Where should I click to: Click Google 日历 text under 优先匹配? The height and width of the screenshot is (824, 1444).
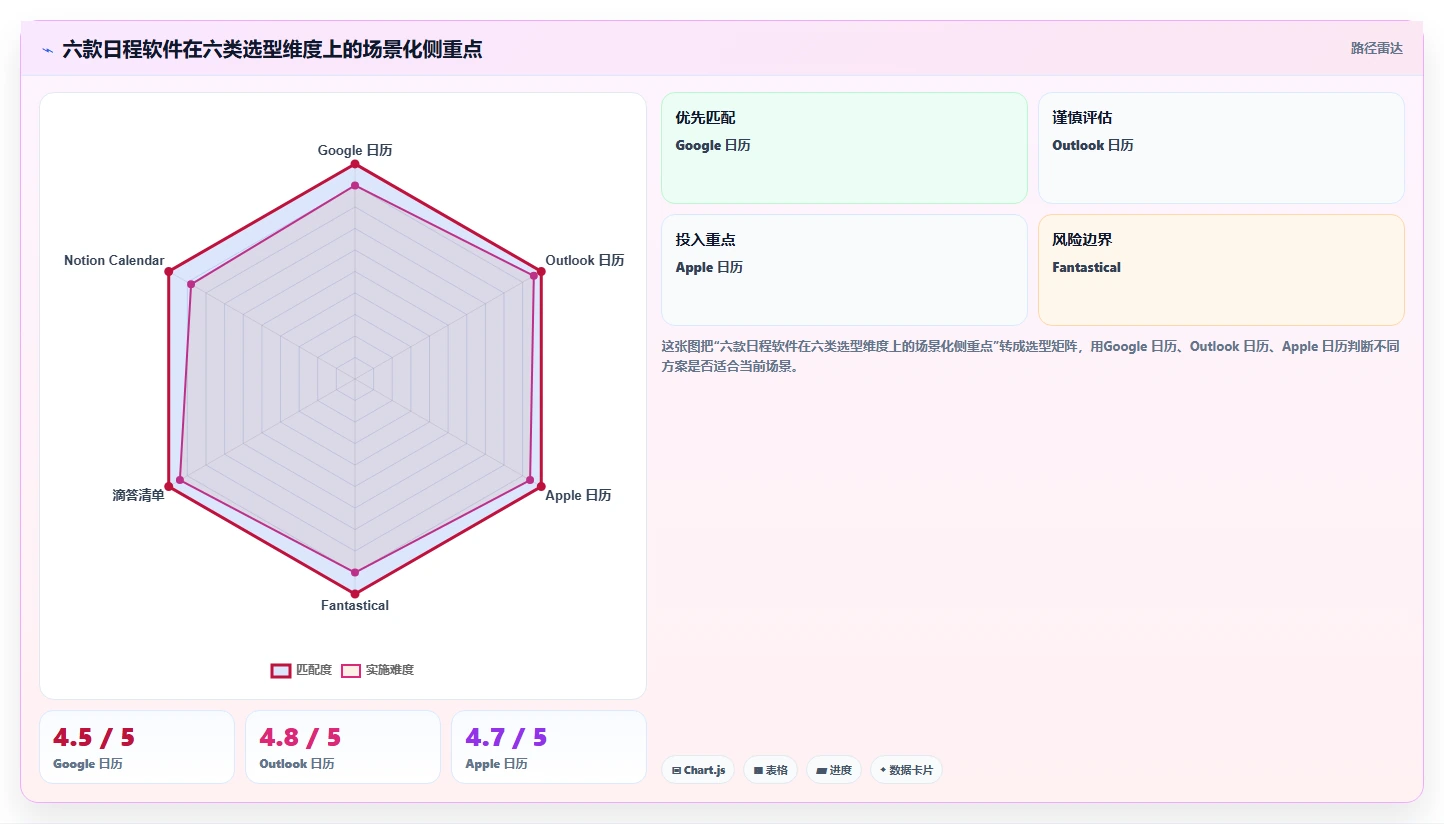pos(713,145)
